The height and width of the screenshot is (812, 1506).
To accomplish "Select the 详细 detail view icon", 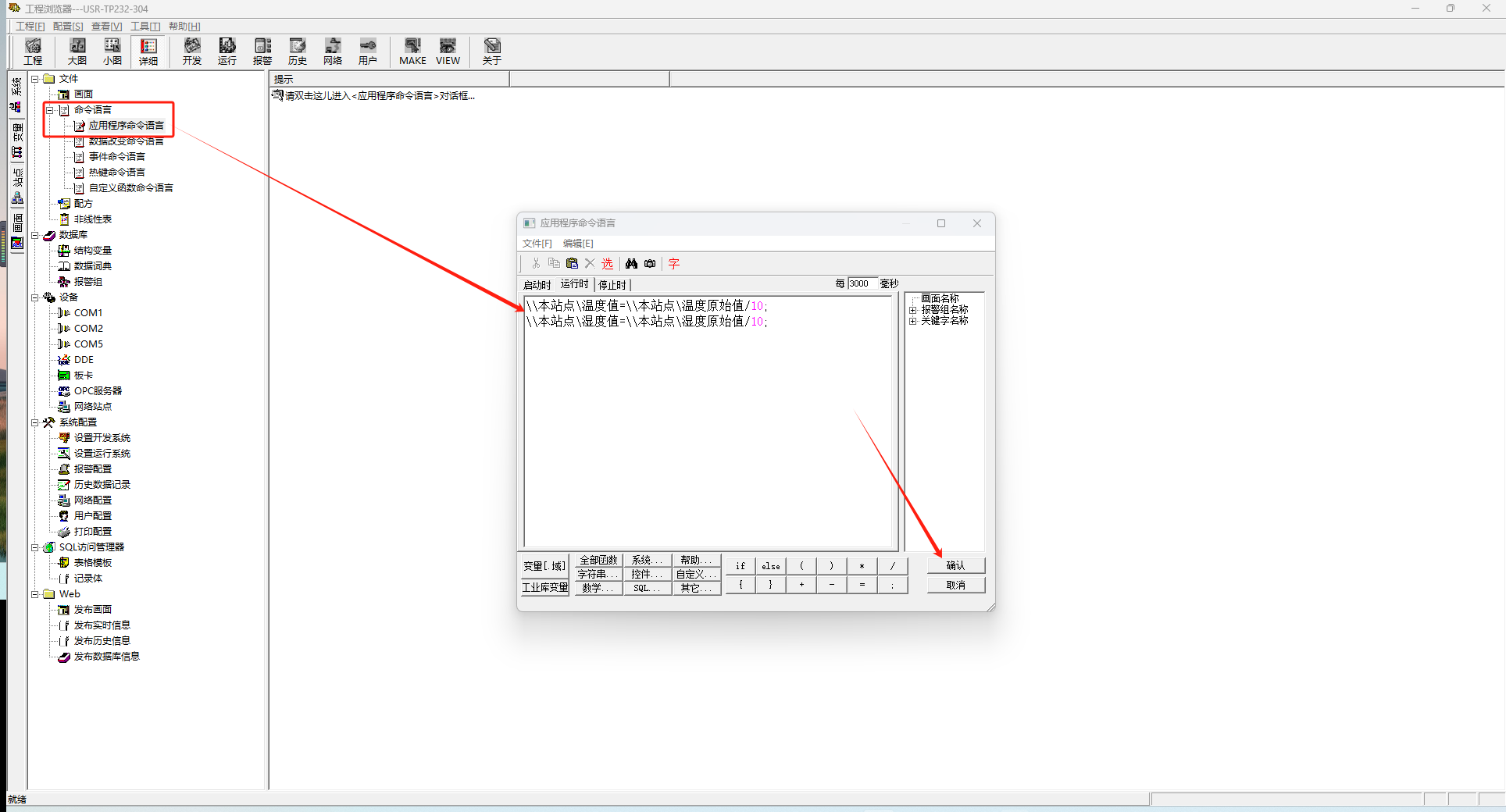I will [148, 52].
